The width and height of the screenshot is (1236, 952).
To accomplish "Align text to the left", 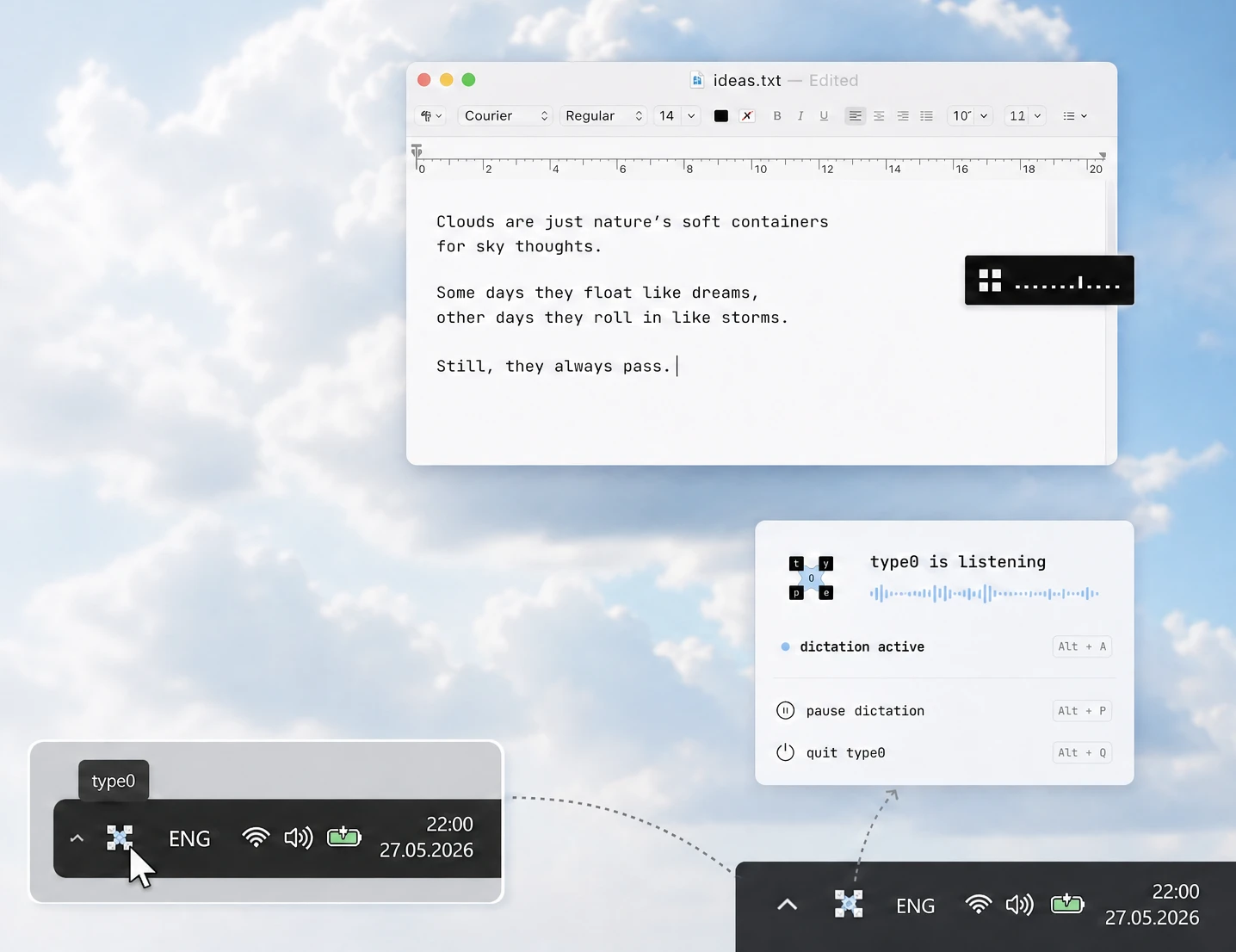I will coord(855,115).
